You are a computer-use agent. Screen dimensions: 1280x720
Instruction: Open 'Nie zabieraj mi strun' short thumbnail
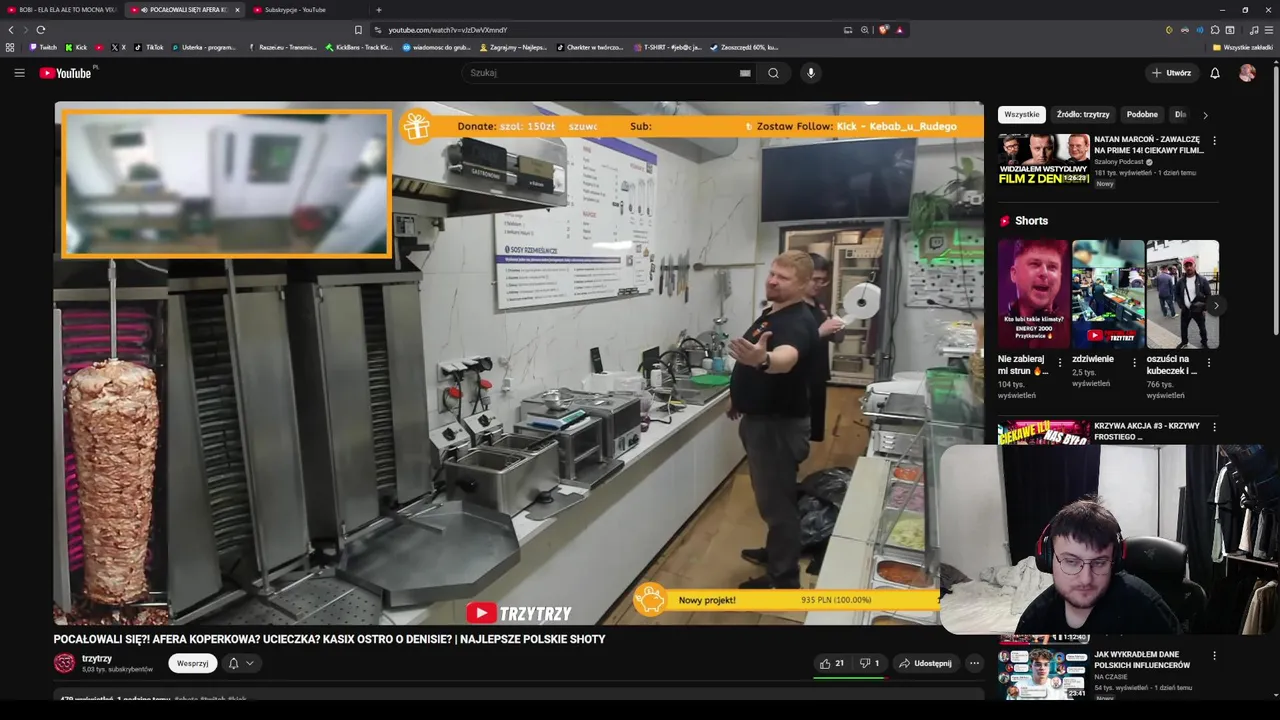point(1034,293)
